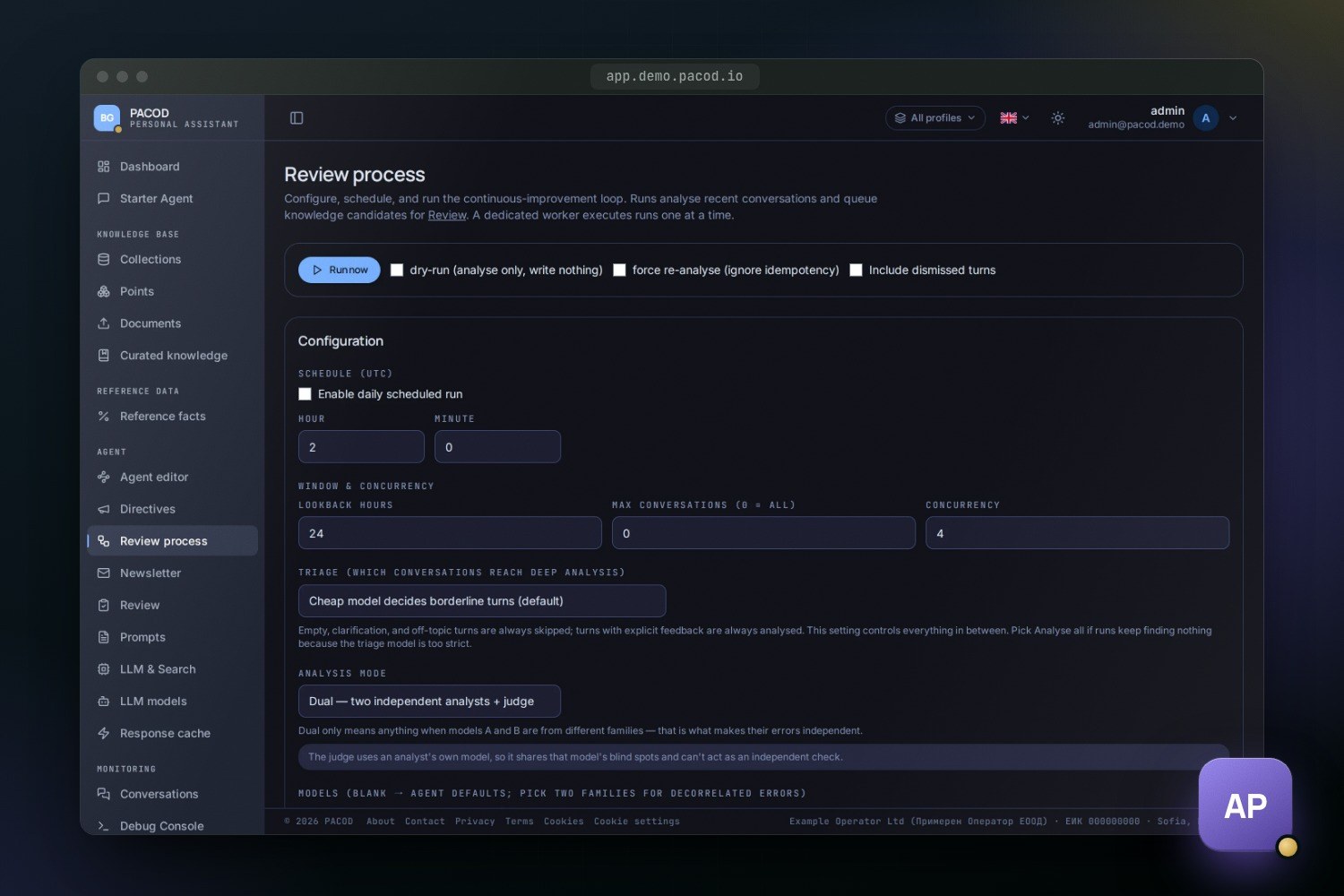The height and width of the screenshot is (896, 1344).
Task: Enable dry-run analyse only checkbox
Action: point(397,271)
